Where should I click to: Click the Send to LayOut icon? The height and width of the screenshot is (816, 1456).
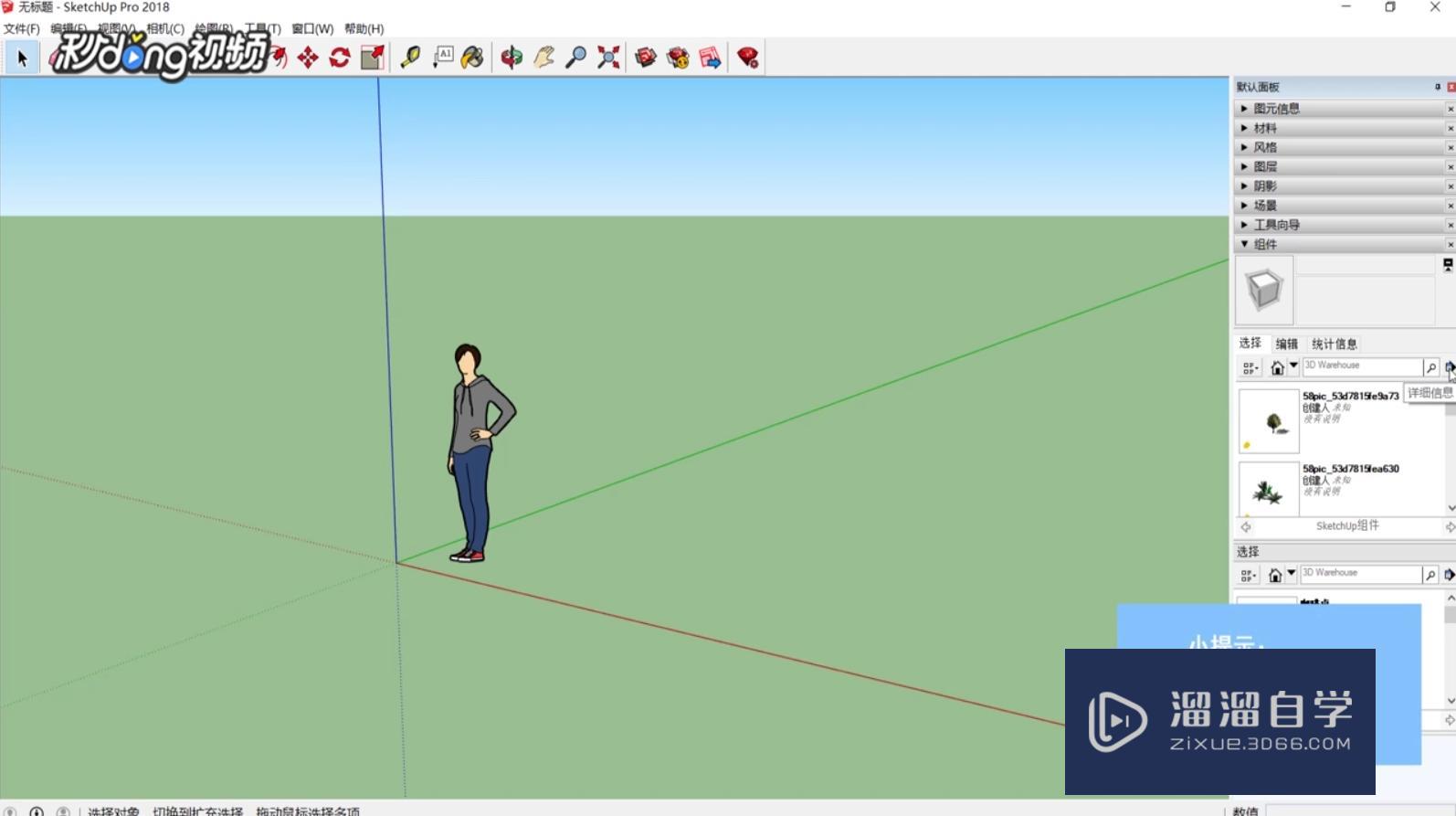point(710,58)
